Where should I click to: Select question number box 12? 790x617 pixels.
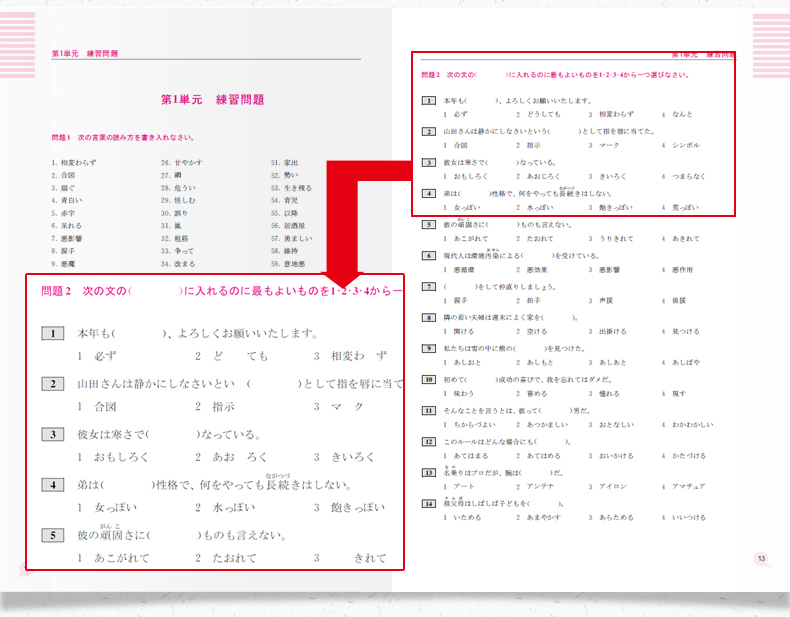click(428, 441)
